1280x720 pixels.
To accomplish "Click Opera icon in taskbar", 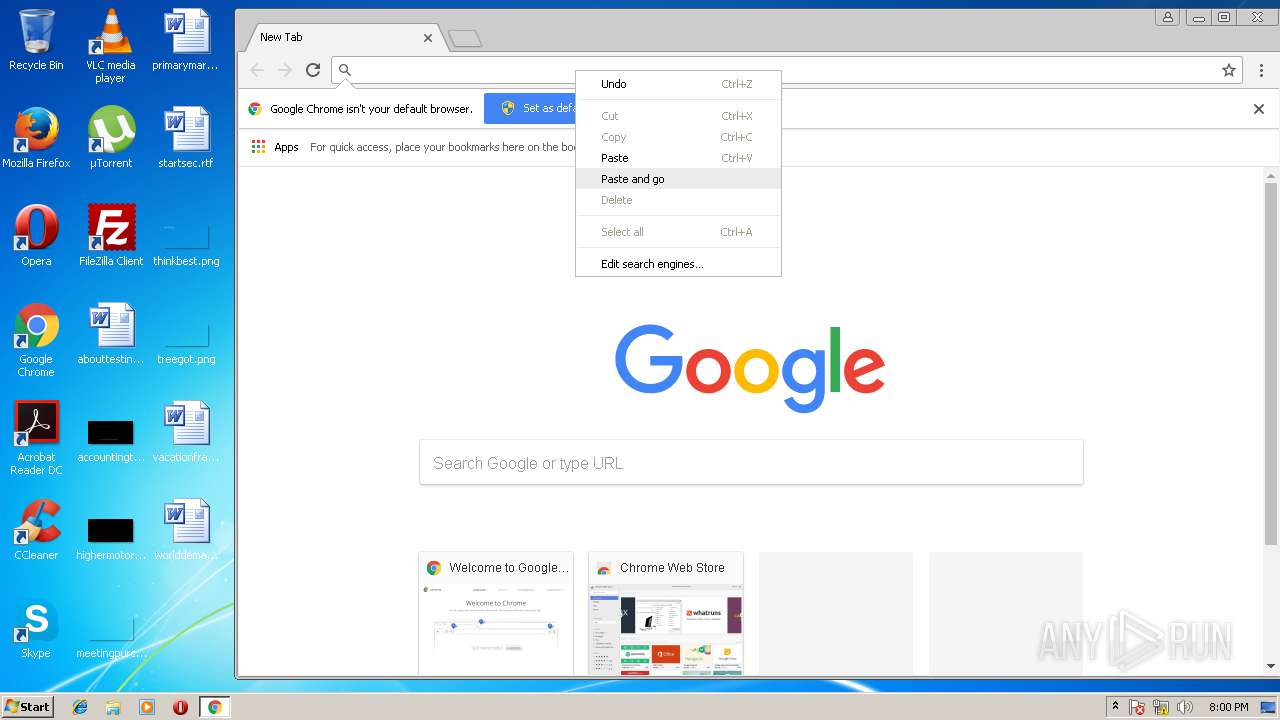I will (x=180, y=707).
